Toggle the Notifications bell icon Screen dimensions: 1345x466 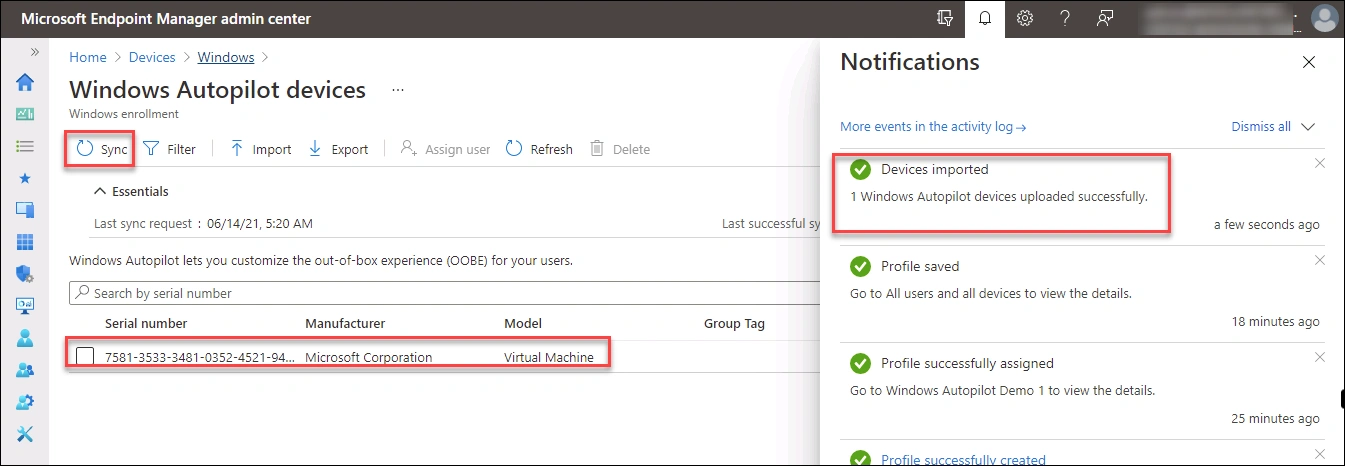pos(985,19)
